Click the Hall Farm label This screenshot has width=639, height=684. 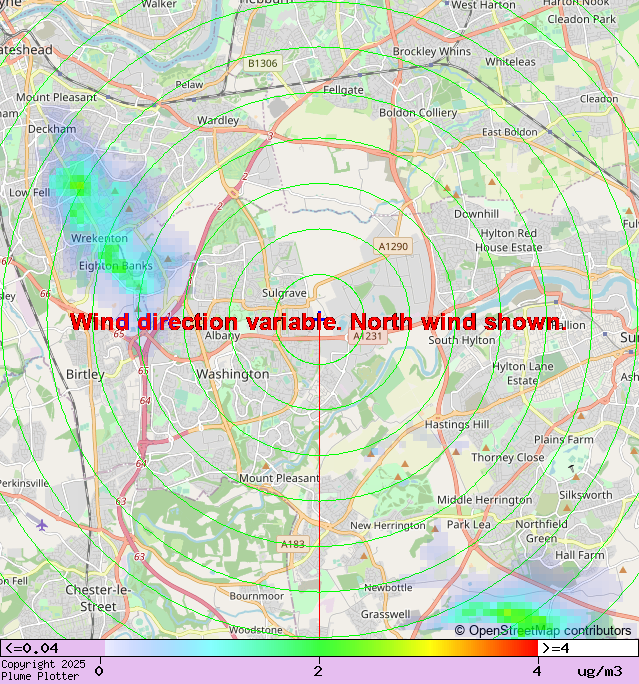click(x=580, y=555)
